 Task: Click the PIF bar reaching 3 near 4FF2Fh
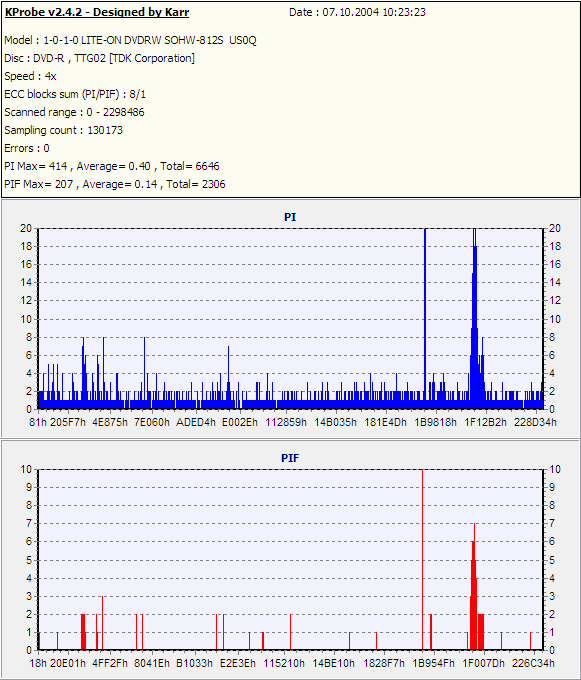point(102,623)
